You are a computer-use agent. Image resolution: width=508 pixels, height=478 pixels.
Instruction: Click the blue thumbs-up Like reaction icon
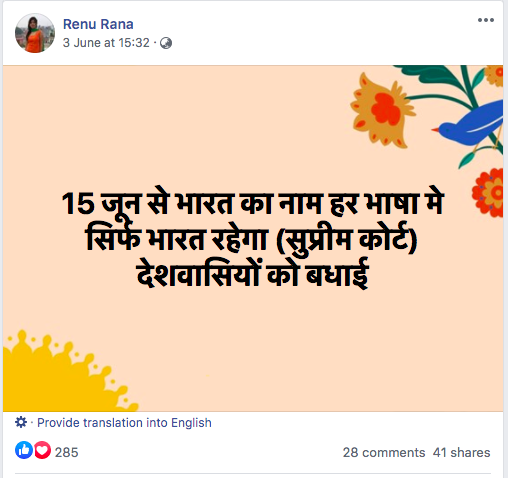click(24, 450)
